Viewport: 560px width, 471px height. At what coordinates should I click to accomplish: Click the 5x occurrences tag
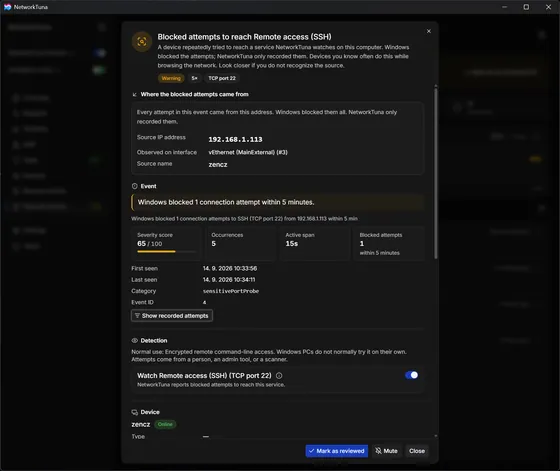pos(194,78)
